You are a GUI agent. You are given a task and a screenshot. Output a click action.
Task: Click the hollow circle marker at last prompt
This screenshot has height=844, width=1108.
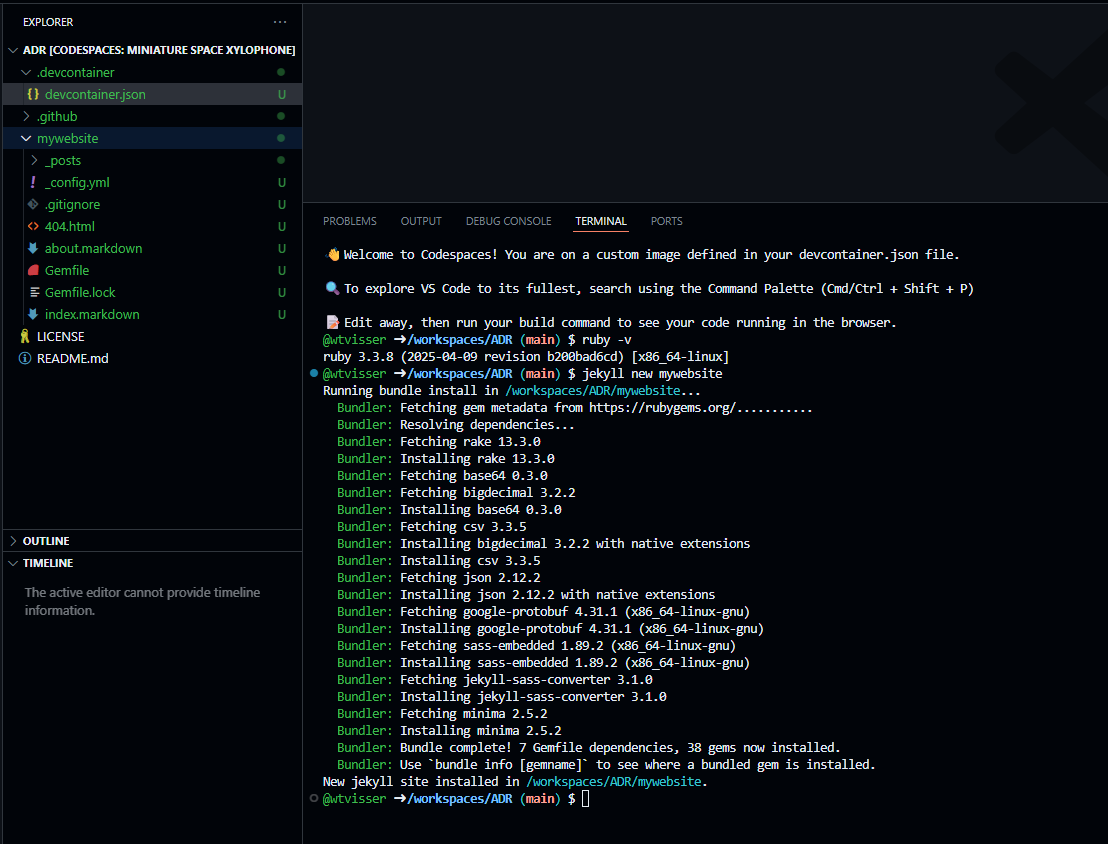pos(314,799)
